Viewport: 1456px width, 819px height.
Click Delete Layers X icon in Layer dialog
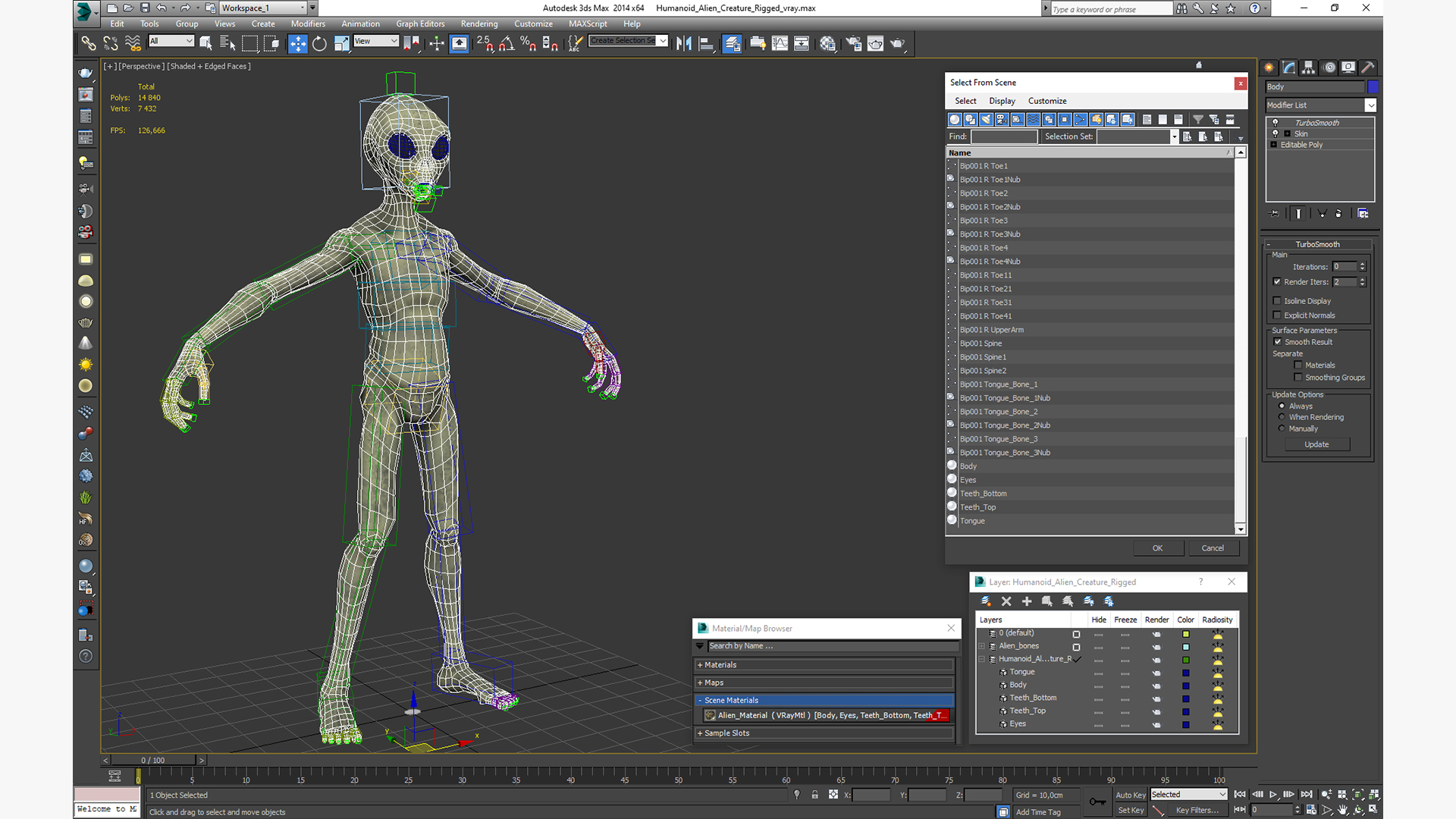(x=1006, y=601)
